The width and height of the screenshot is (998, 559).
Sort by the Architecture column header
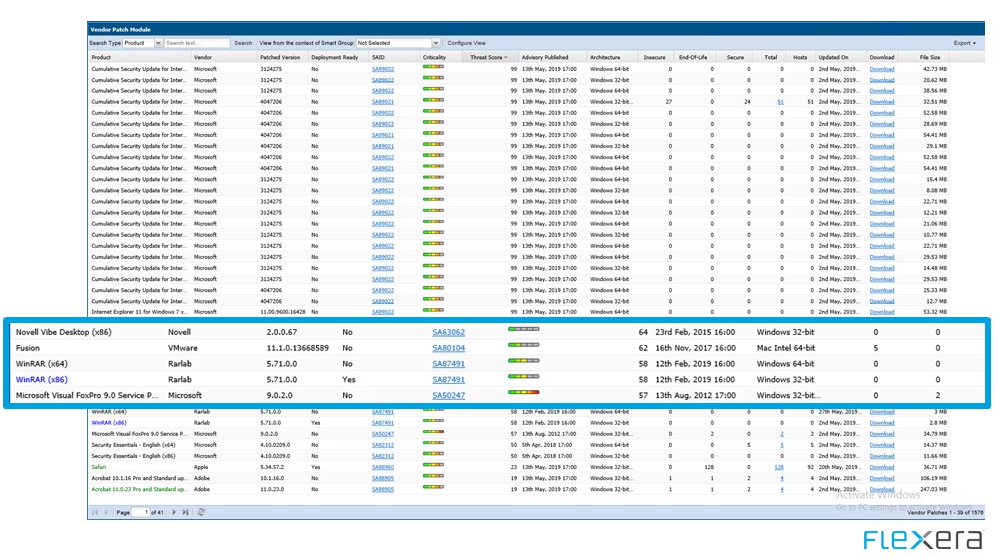click(x=611, y=57)
